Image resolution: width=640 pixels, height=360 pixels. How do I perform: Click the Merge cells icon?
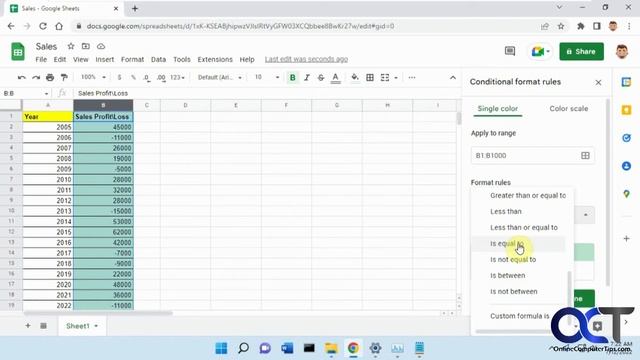pos(385,78)
